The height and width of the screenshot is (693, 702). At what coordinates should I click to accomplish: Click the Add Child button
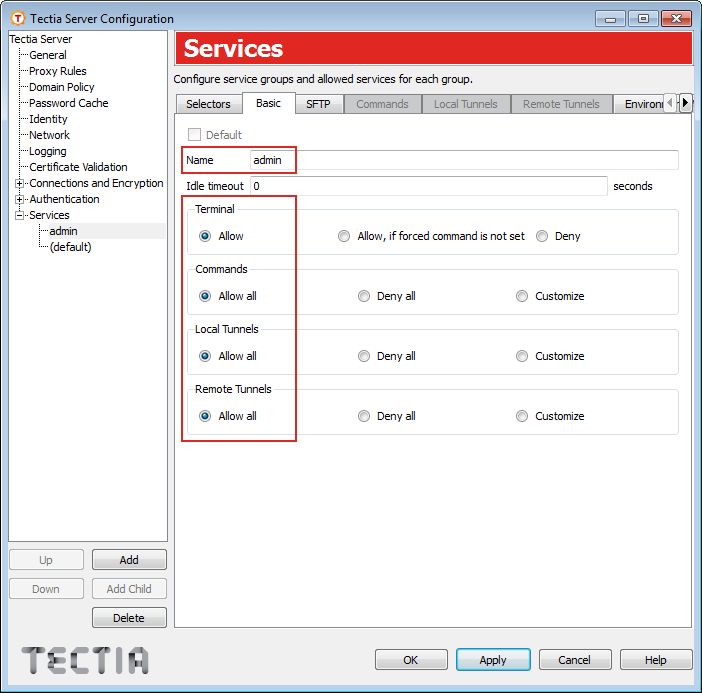[129, 589]
